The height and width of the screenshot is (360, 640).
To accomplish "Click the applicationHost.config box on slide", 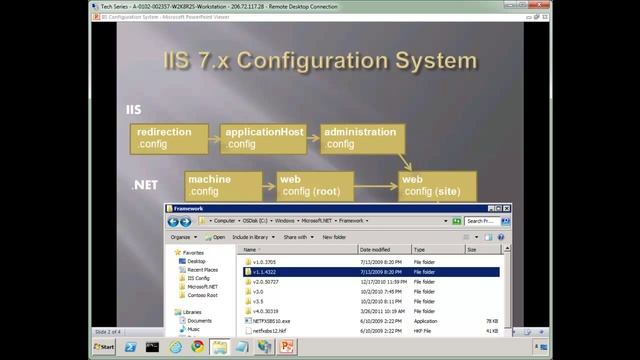I will (x=264, y=139).
